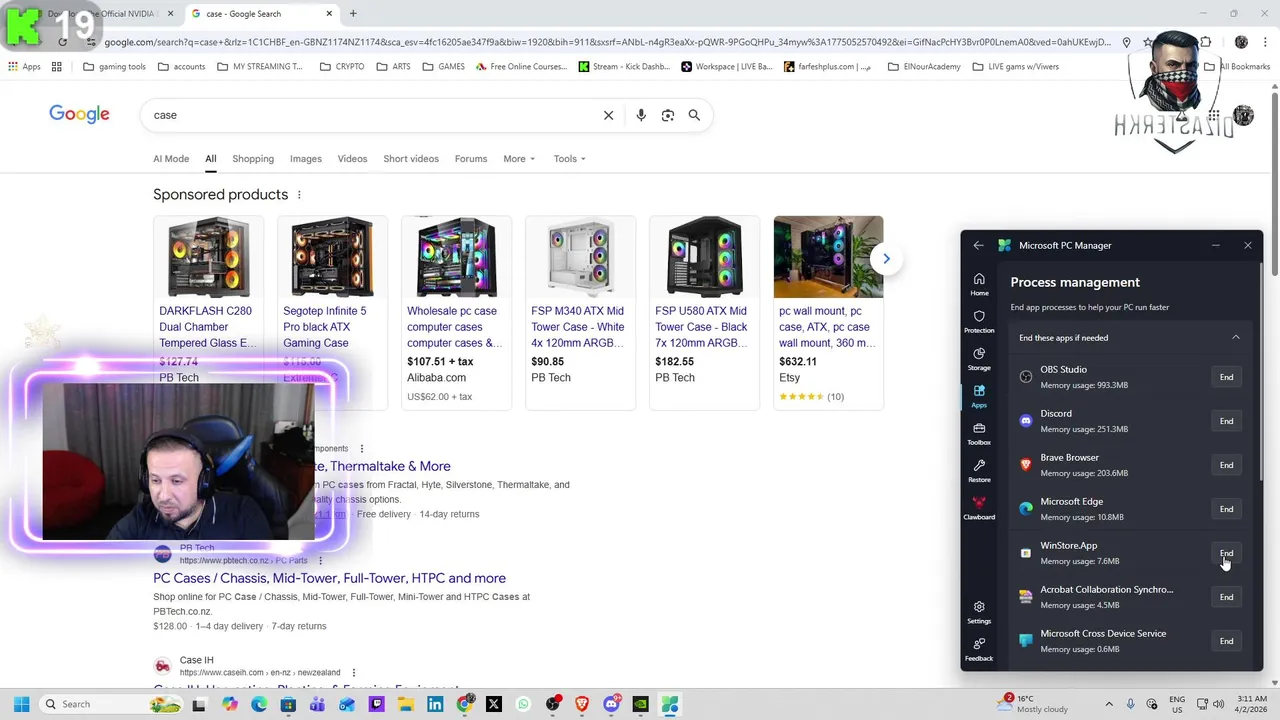Open Toolbox in PC Manager sidebar
Viewport: 1280px width, 720px height.
979,434
